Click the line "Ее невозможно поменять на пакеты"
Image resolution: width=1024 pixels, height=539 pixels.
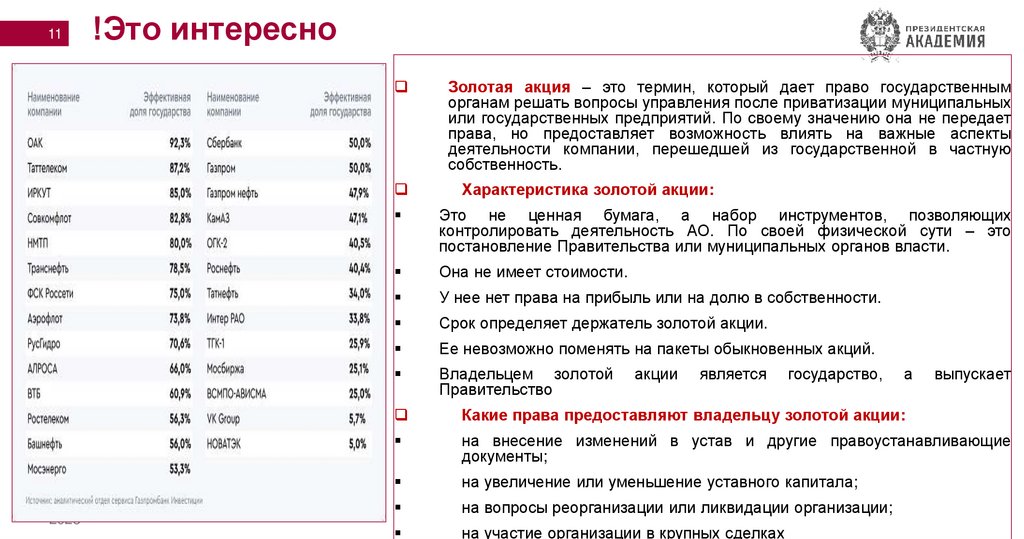coord(656,349)
